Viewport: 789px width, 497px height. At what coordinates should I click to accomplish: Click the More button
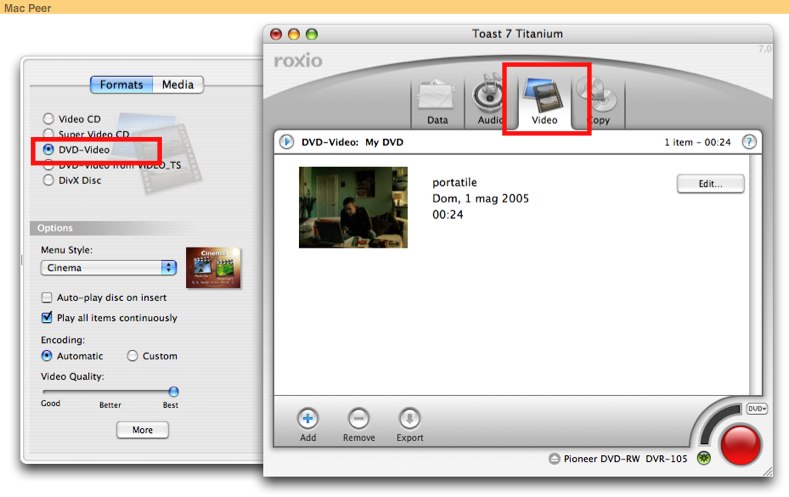(x=142, y=430)
